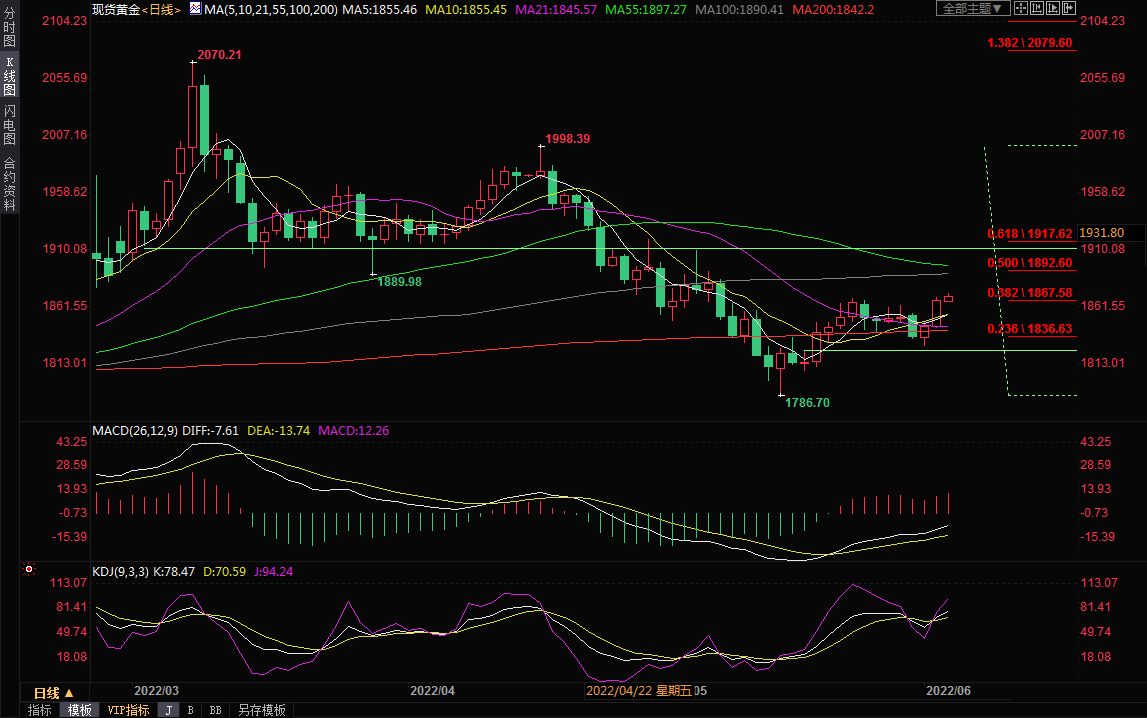Open the VIP指标 tab

tap(128, 710)
